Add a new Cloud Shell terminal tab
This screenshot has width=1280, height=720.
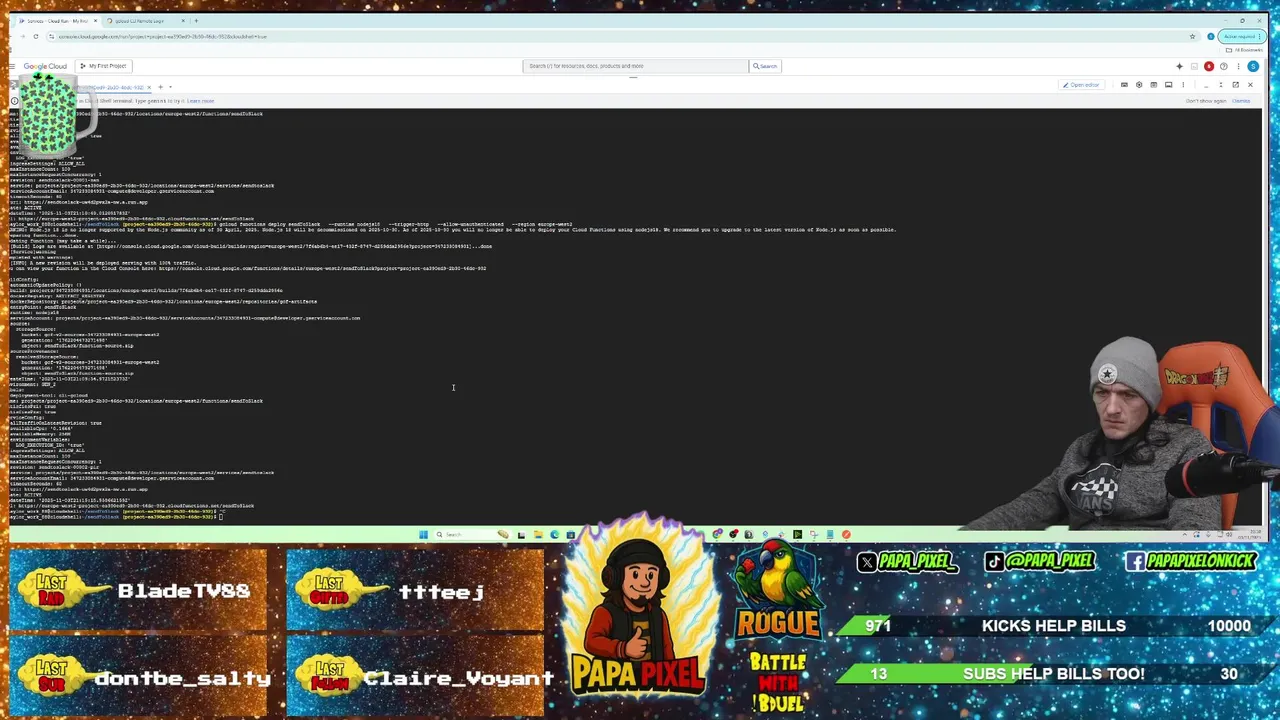pyautogui.click(x=160, y=87)
